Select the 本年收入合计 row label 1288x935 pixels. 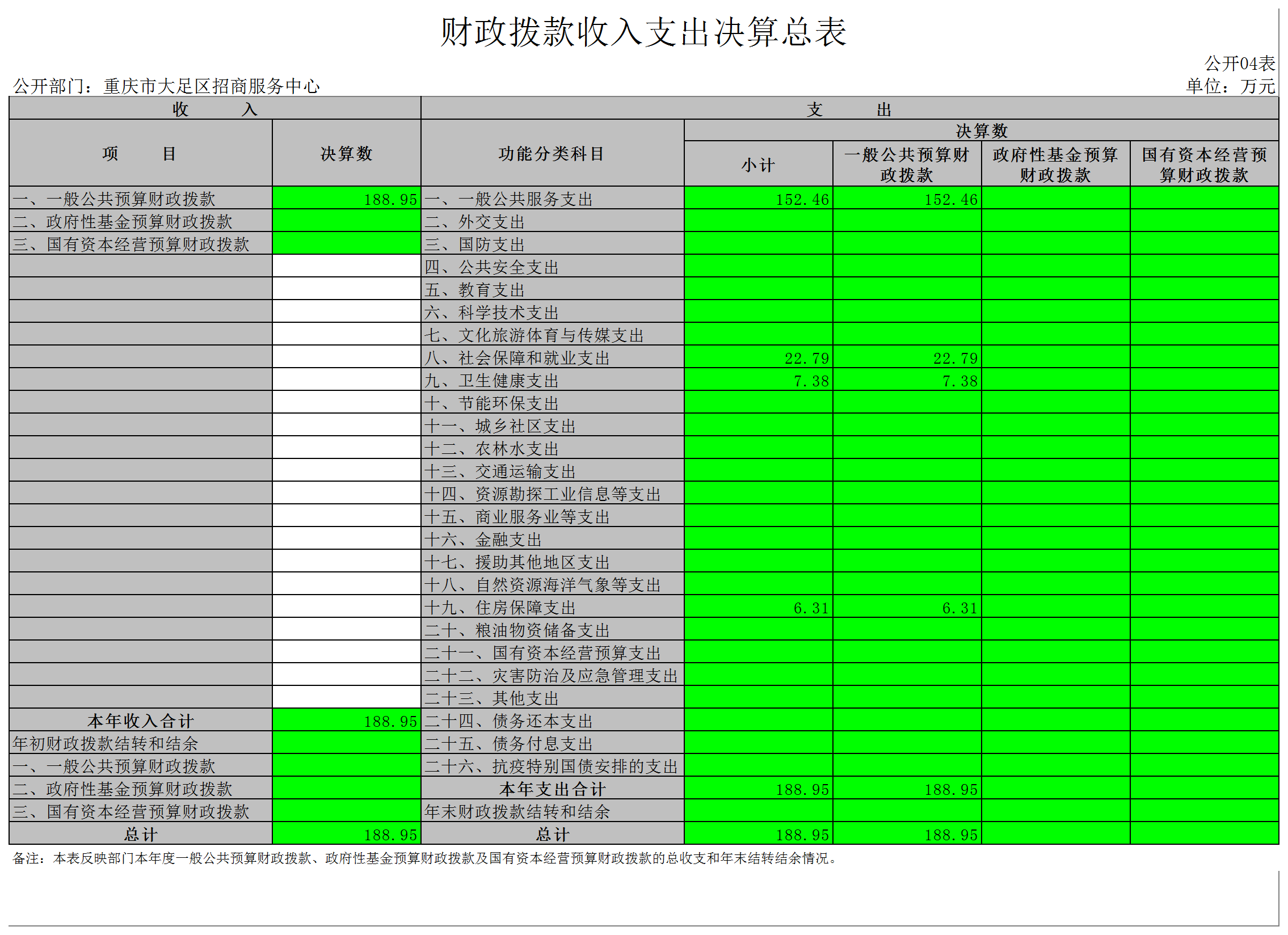pos(140,721)
